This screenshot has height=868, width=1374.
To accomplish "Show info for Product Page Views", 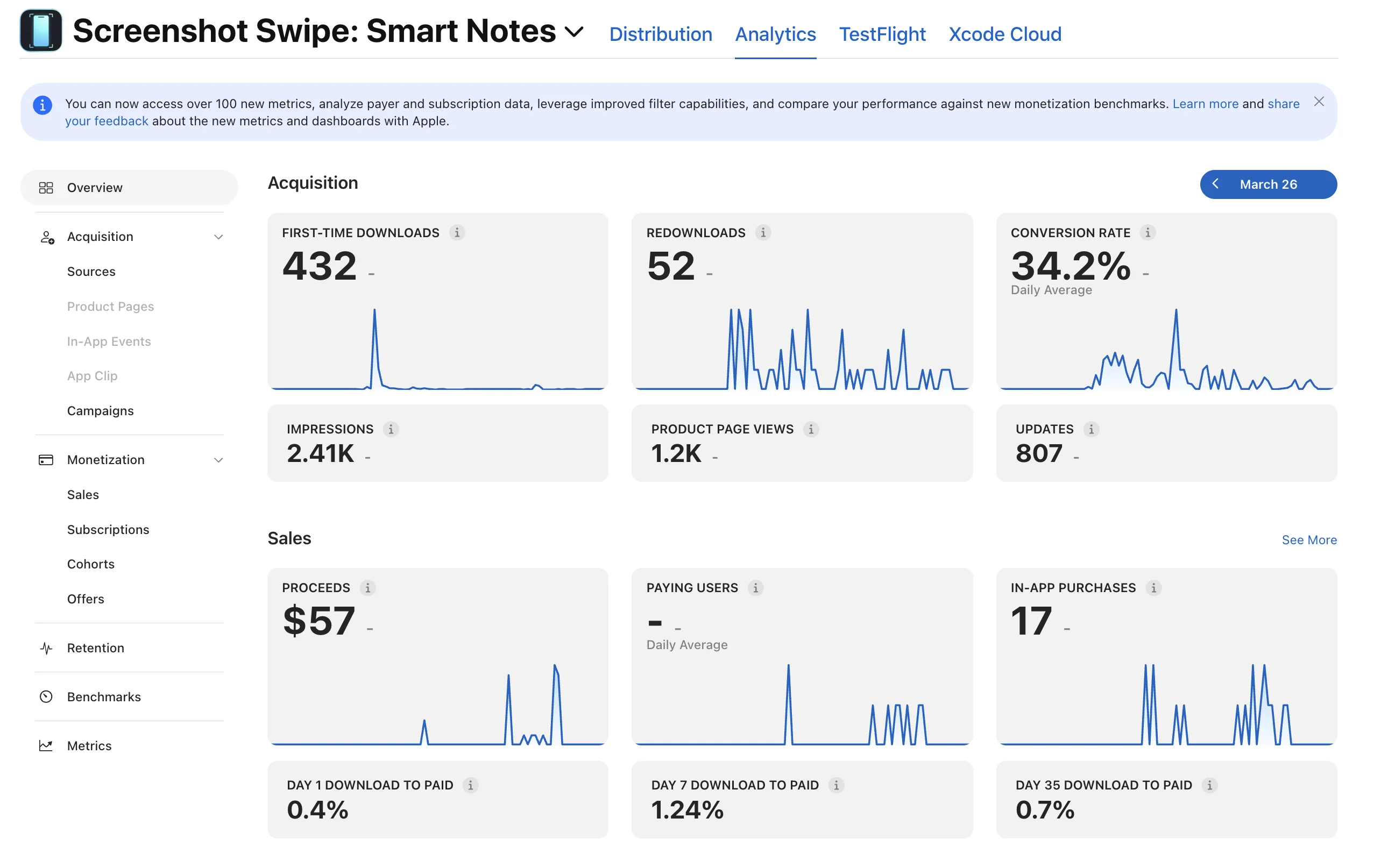I will click(810, 429).
